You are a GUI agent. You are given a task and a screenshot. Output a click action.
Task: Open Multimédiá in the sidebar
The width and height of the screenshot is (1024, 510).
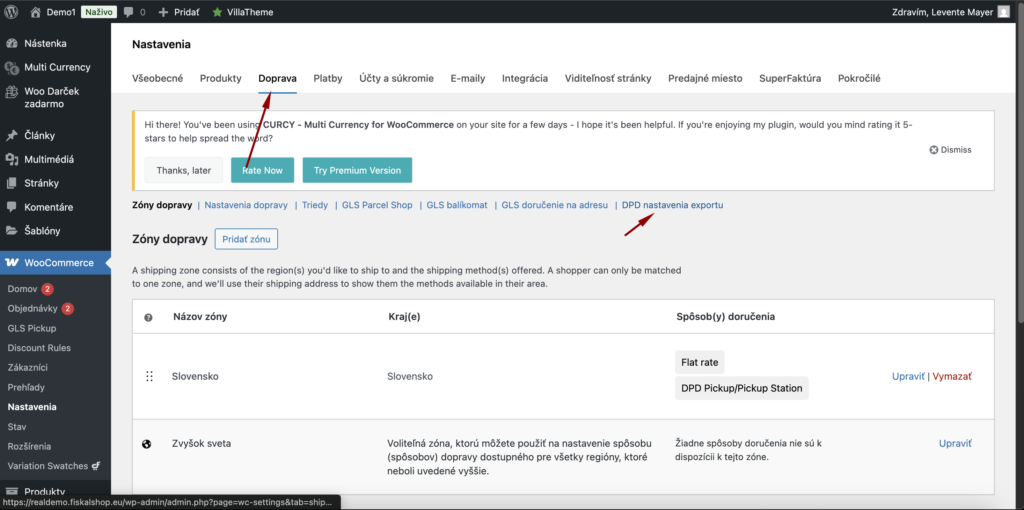pyautogui.click(x=48, y=159)
